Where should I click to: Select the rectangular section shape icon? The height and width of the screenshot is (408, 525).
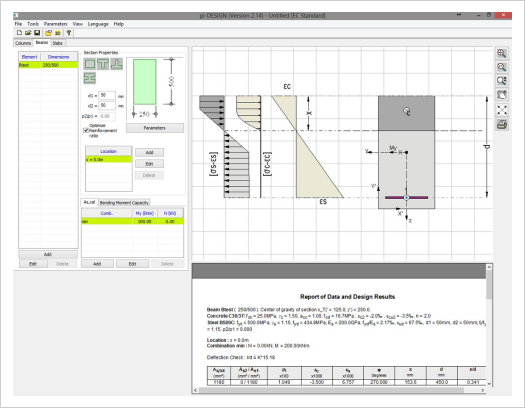89,64
